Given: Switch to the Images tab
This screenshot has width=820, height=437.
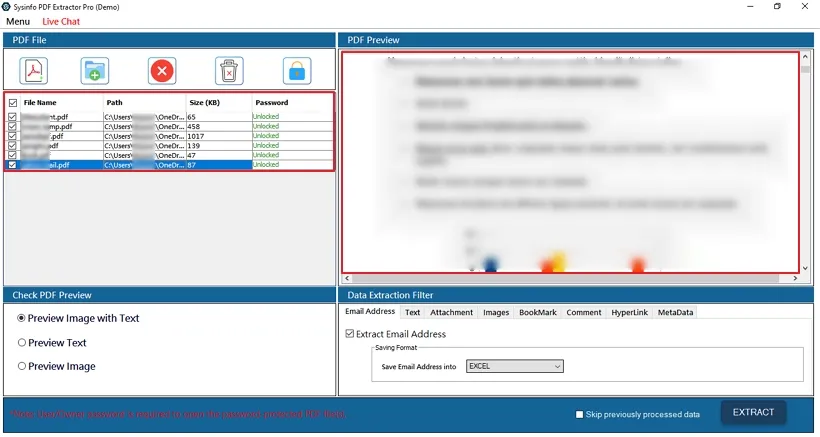Looking at the screenshot, I should pos(496,313).
